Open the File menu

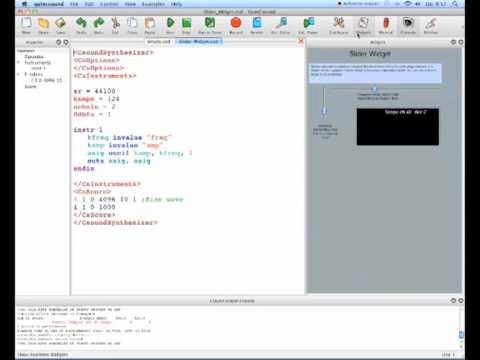click(x=74, y=4)
